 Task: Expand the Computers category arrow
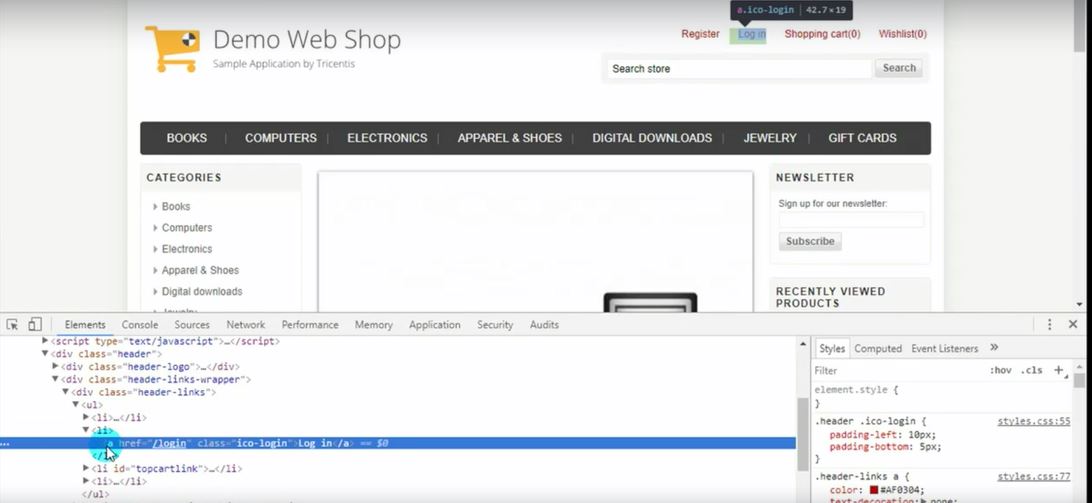155,228
